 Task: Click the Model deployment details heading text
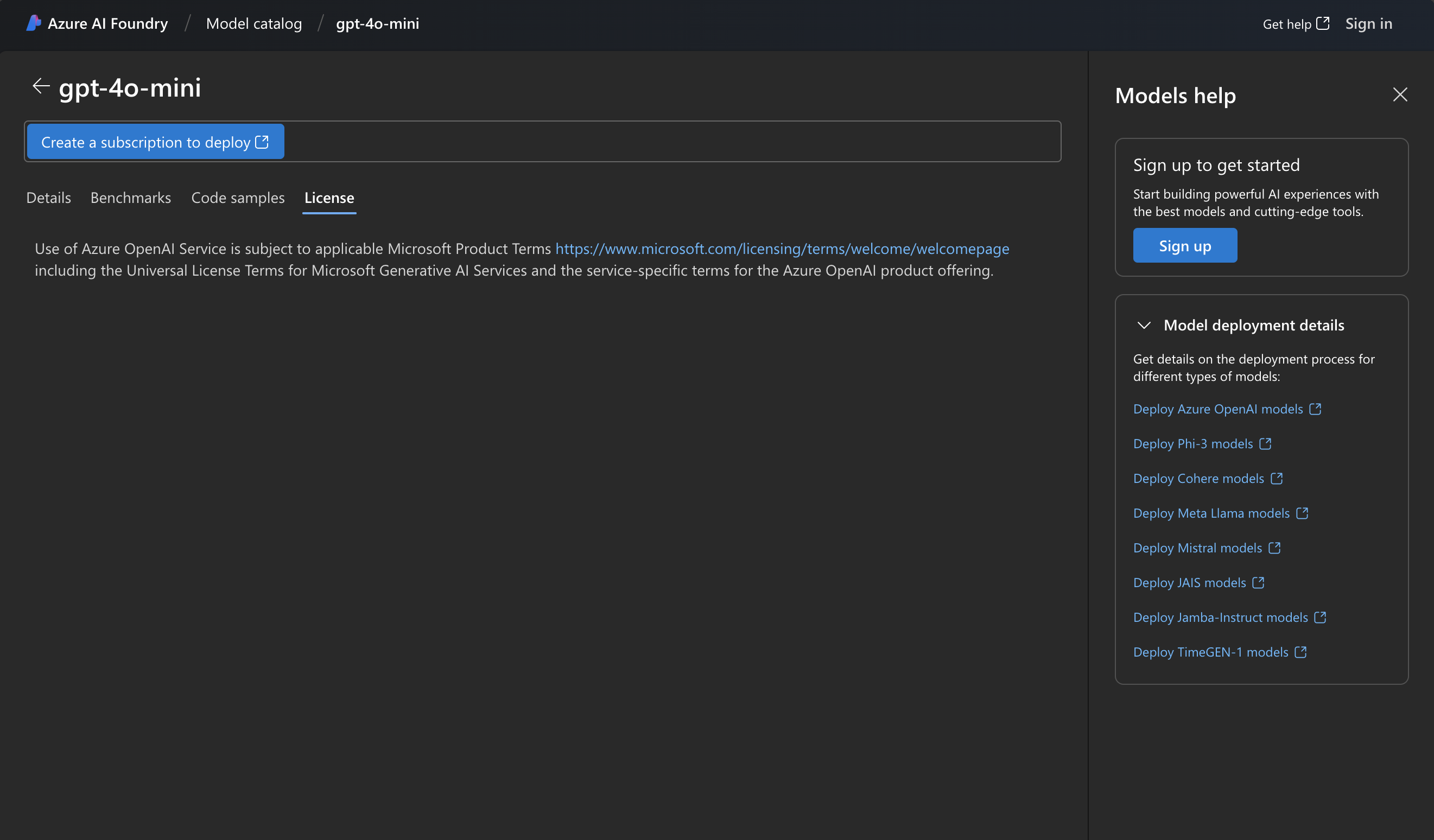[1254, 325]
